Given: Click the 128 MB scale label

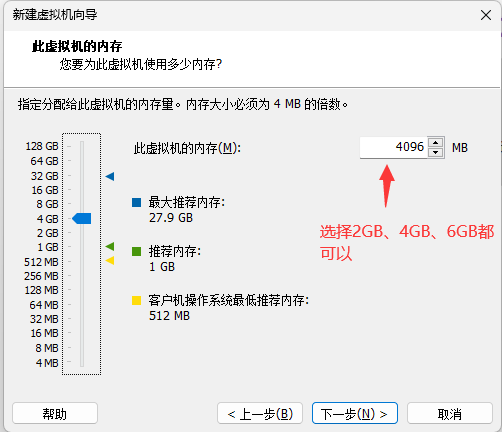Looking at the screenshot, I should pos(42,290).
